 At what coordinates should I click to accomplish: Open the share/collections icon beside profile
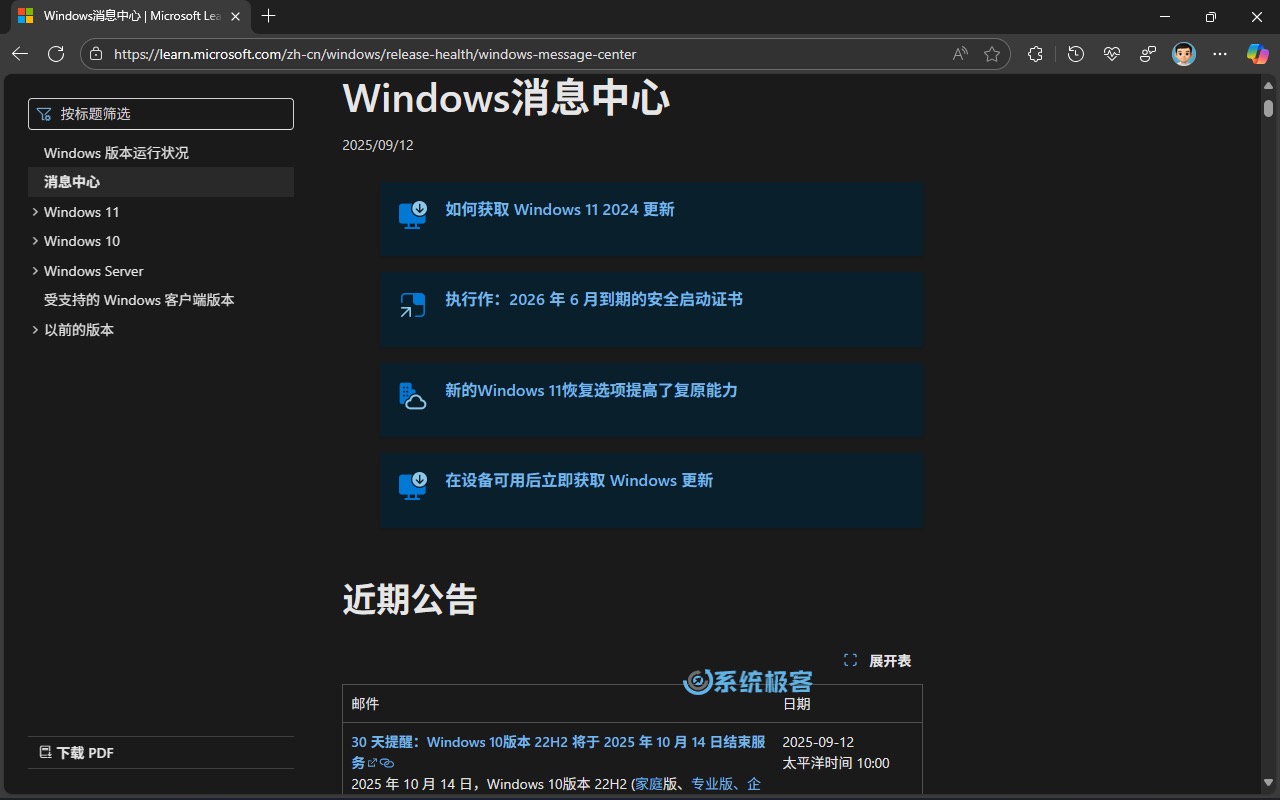pyautogui.click(x=1148, y=54)
